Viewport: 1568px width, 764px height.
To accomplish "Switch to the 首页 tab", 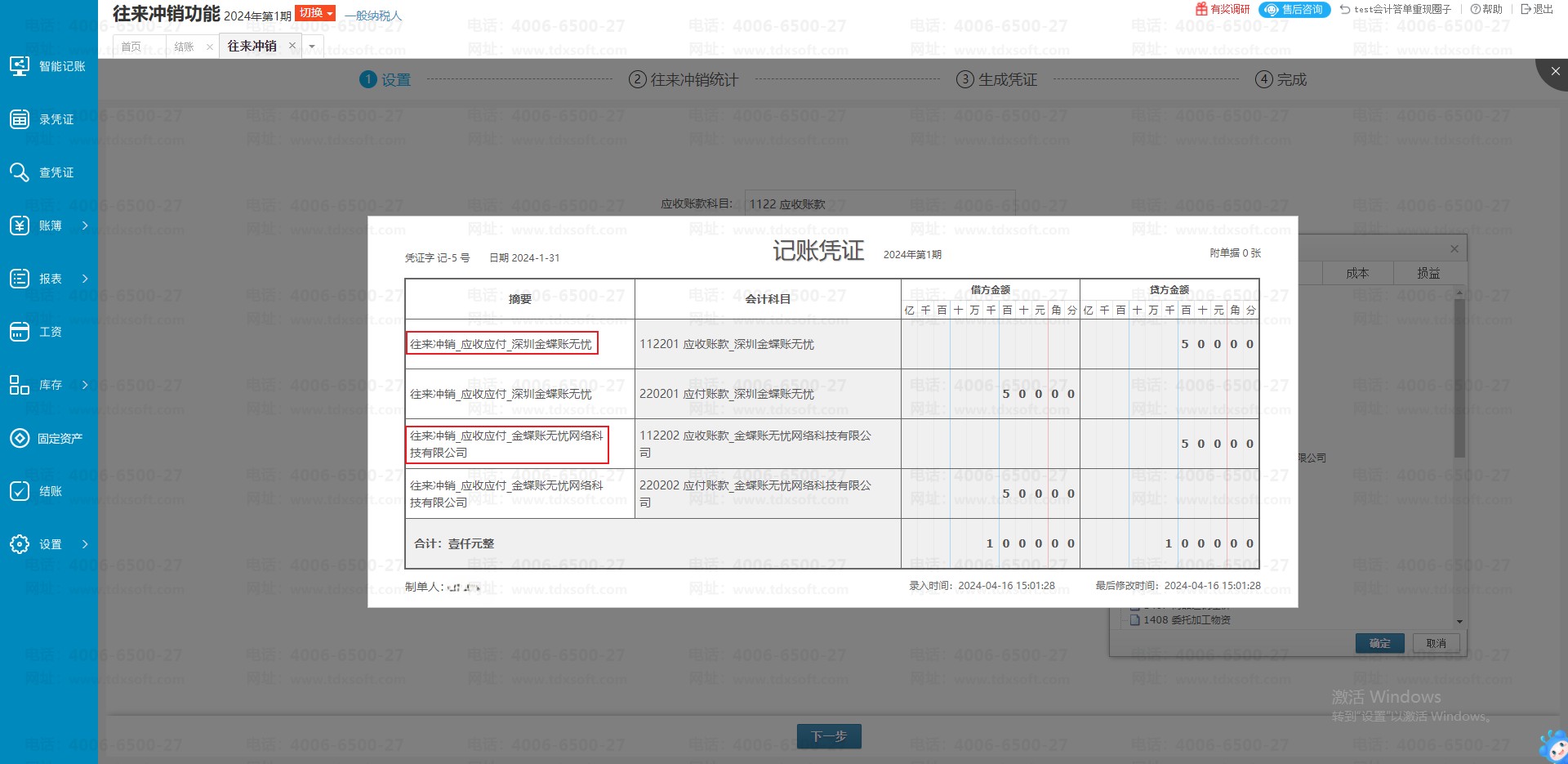I will [131, 47].
